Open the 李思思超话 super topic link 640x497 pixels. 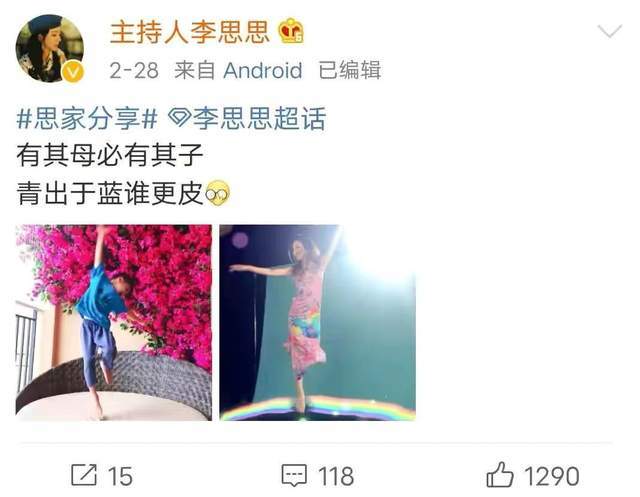coord(259,119)
